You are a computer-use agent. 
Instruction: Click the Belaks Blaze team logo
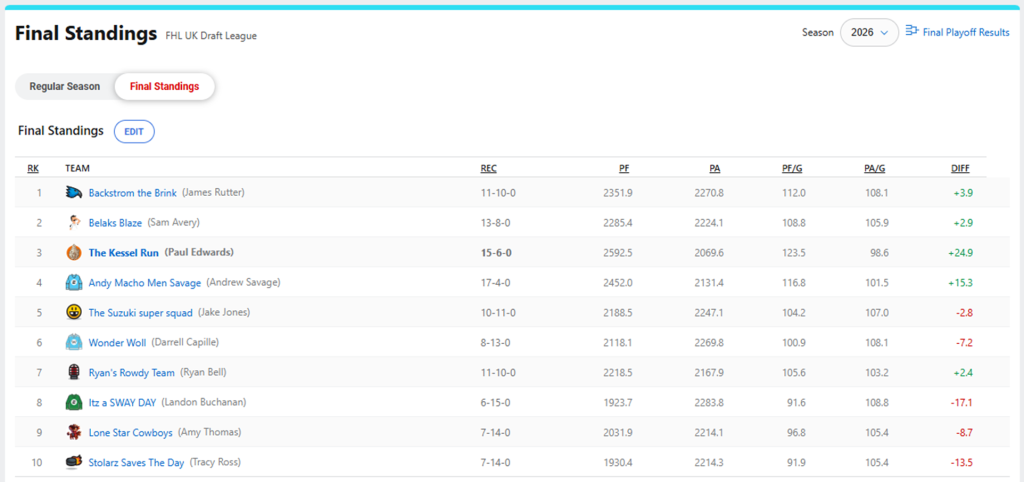click(74, 223)
